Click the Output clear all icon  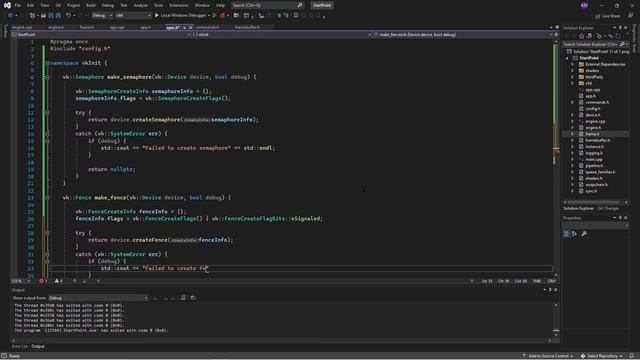point(183,298)
